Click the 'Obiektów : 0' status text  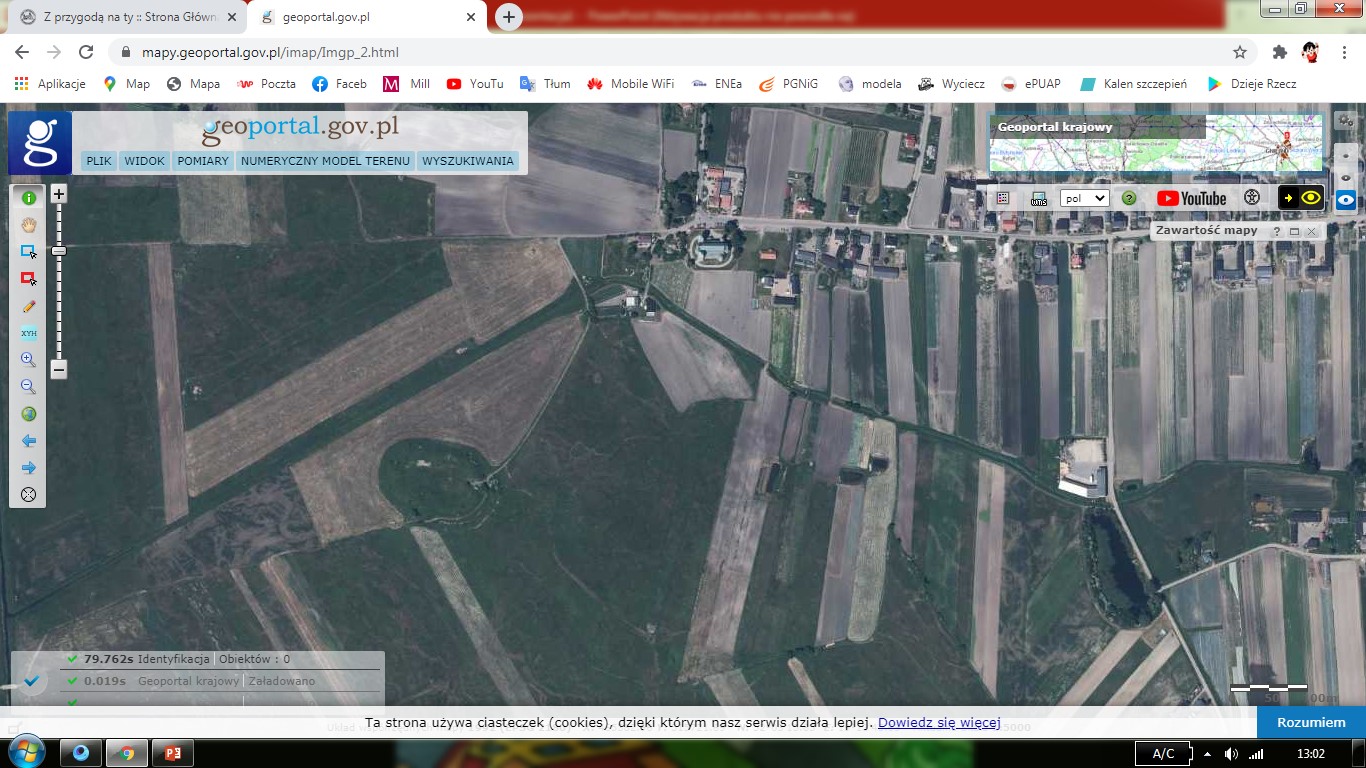[254, 659]
